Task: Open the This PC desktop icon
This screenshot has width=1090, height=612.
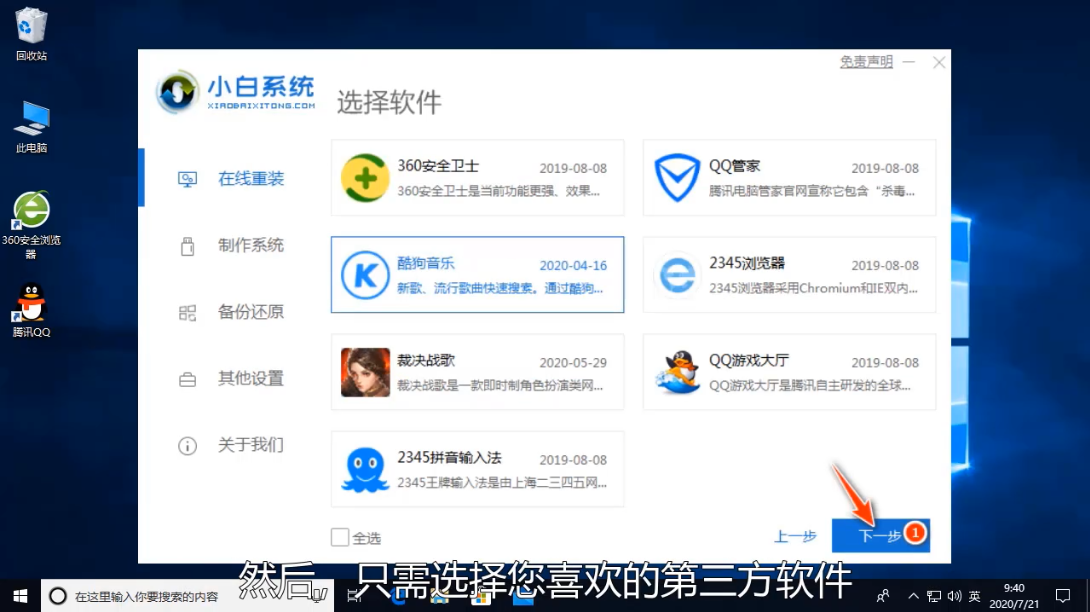Action: (31, 127)
